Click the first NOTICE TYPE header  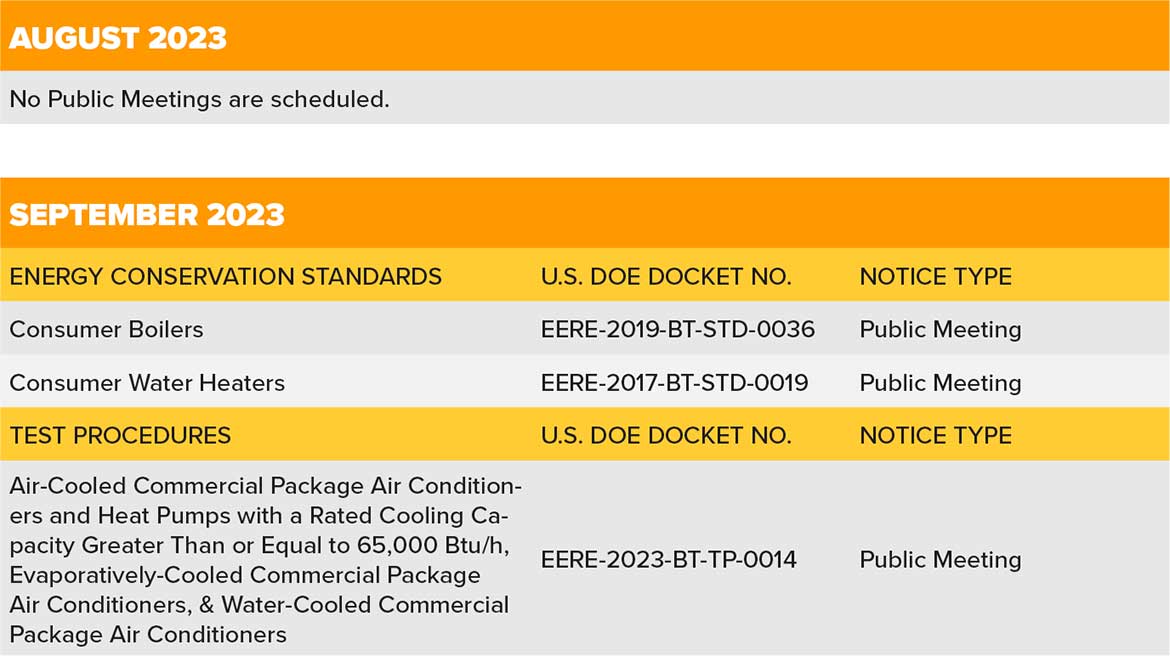point(936,277)
